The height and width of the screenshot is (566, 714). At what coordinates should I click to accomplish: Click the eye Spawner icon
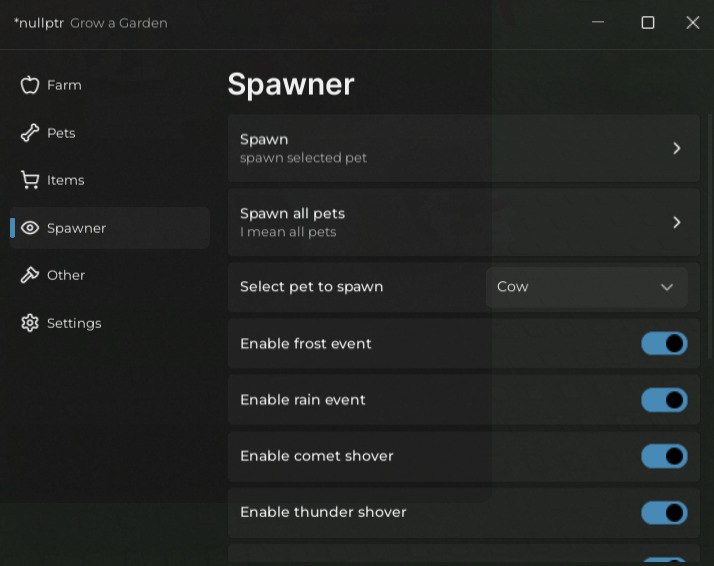30,228
